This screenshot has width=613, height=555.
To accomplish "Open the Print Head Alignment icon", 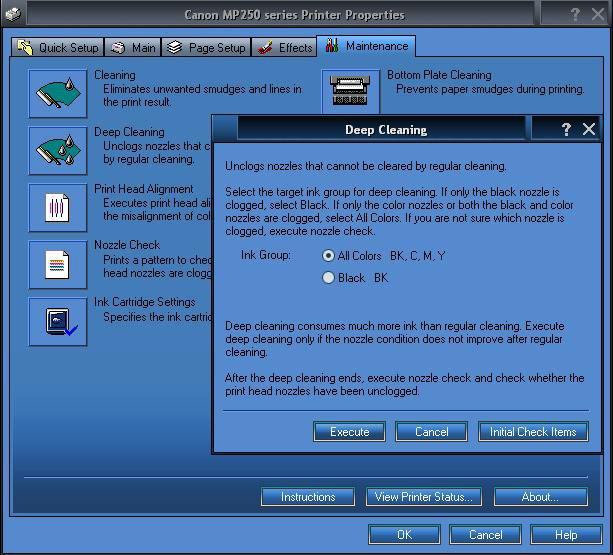I will (x=58, y=208).
